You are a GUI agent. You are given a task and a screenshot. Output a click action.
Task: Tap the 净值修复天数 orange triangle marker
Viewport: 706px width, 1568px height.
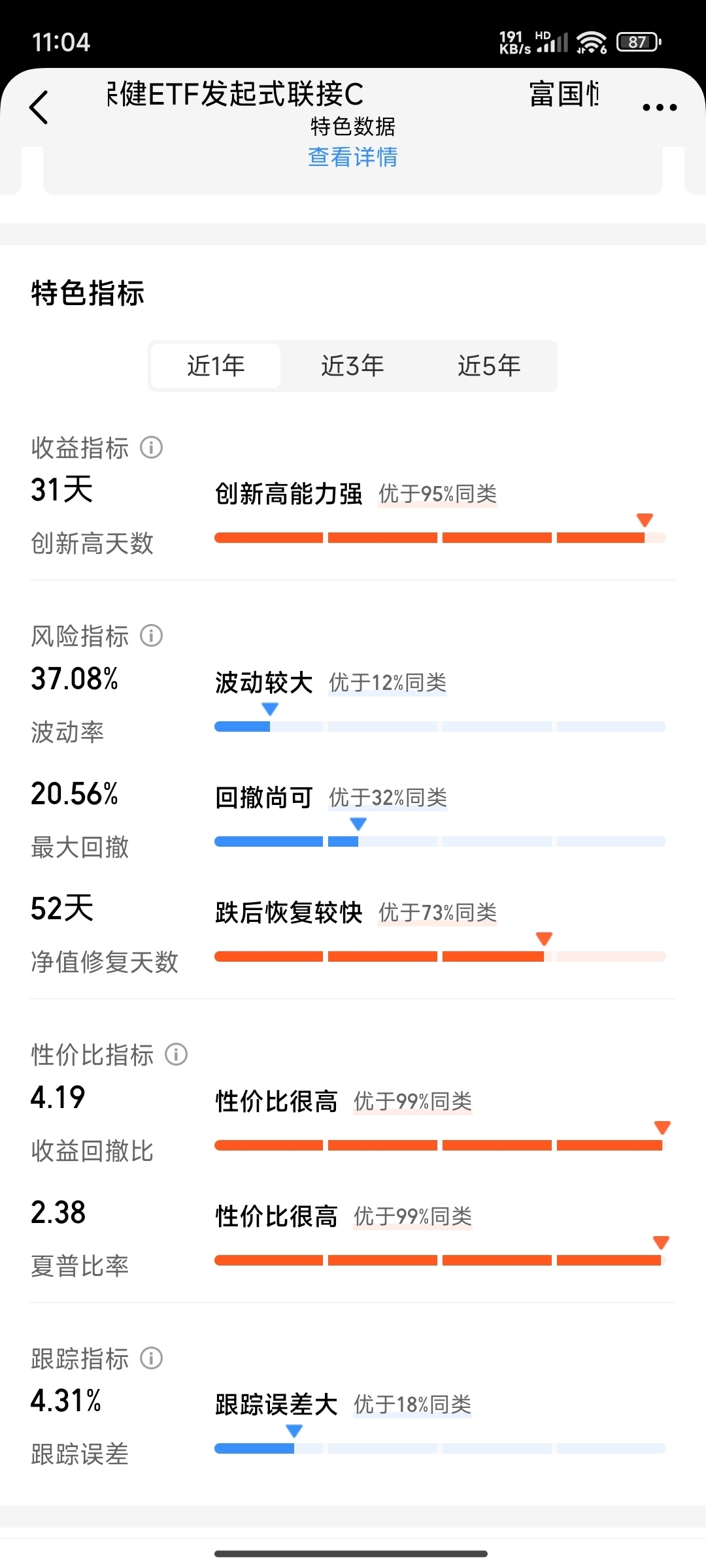(544, 939)
